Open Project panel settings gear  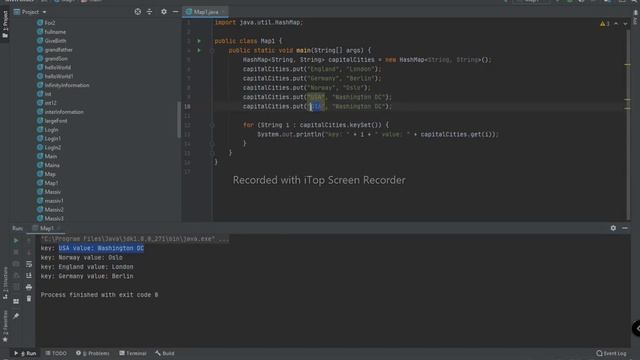point(164,12)
